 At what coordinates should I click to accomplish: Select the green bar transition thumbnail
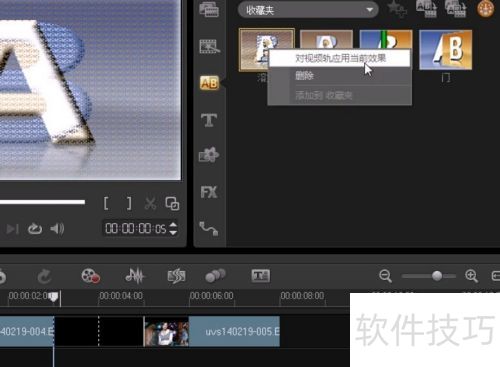click(x=386, y=39)
